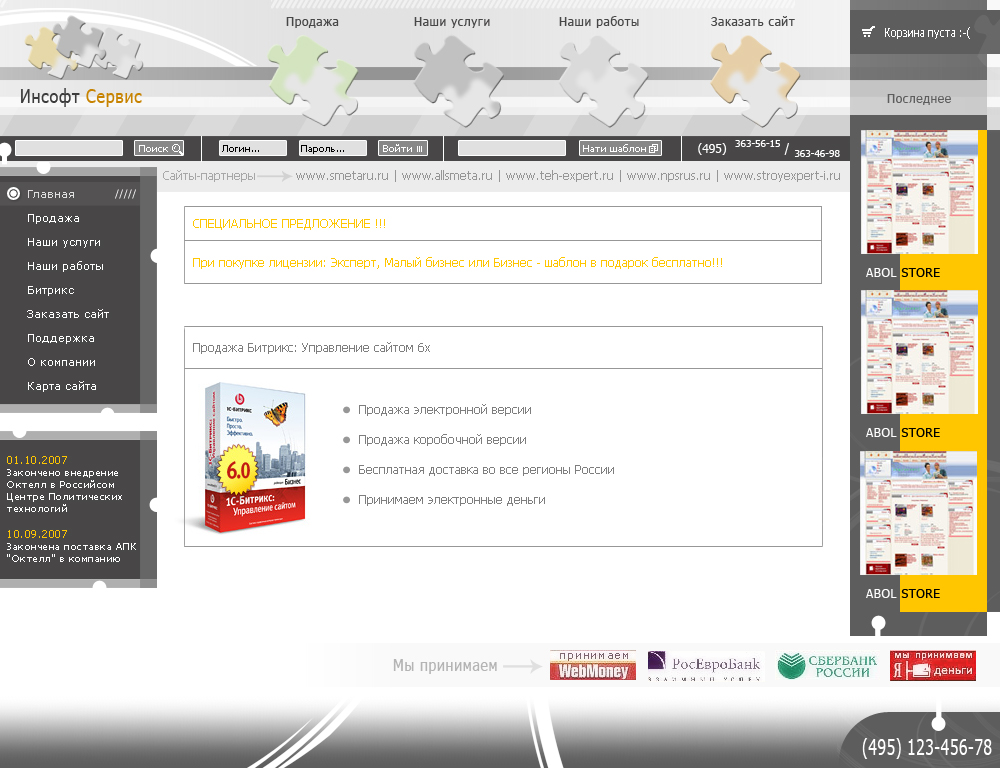Open the second ABOL STORE thumbnail
Screen dimensions: 1000x768
pos(919,352)
